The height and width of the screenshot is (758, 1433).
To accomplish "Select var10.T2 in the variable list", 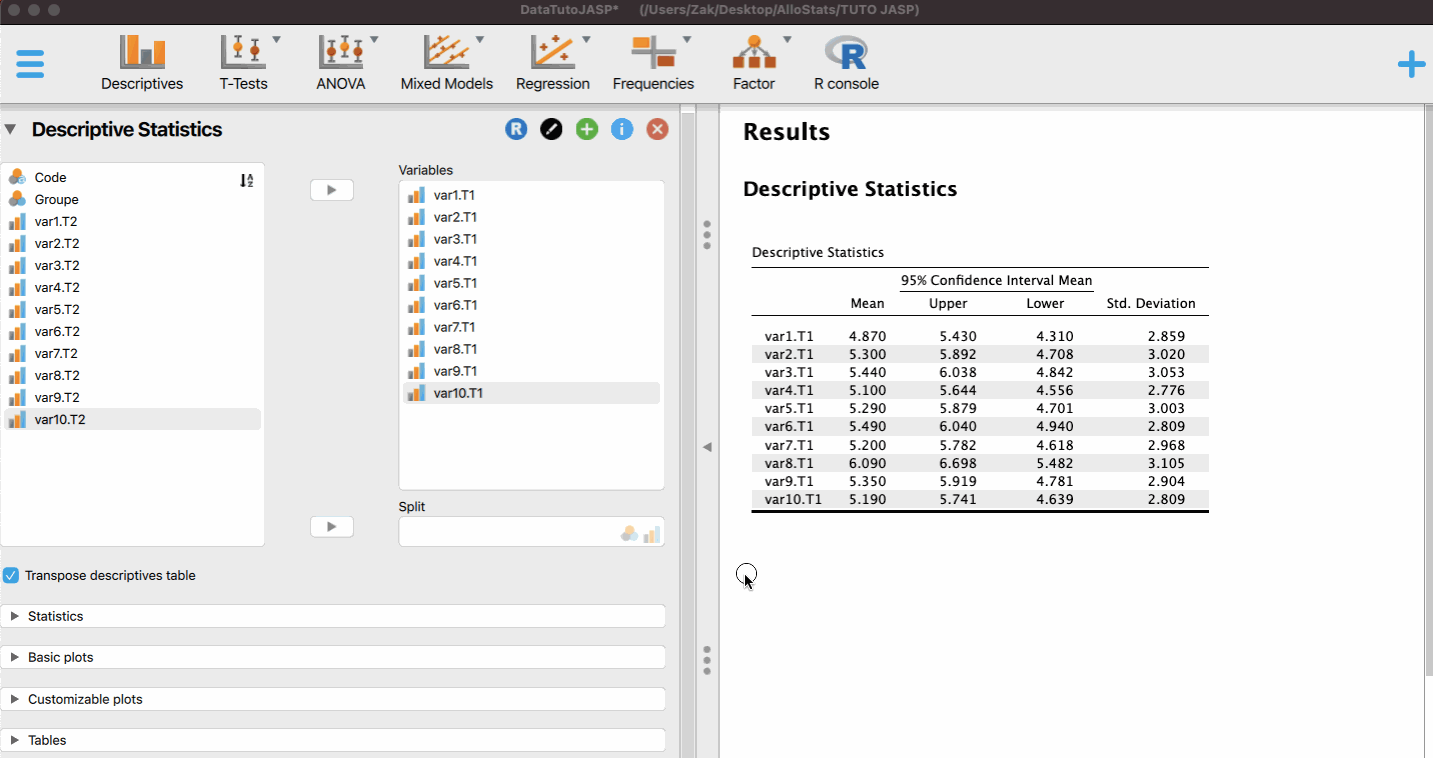I will [62, 419].
